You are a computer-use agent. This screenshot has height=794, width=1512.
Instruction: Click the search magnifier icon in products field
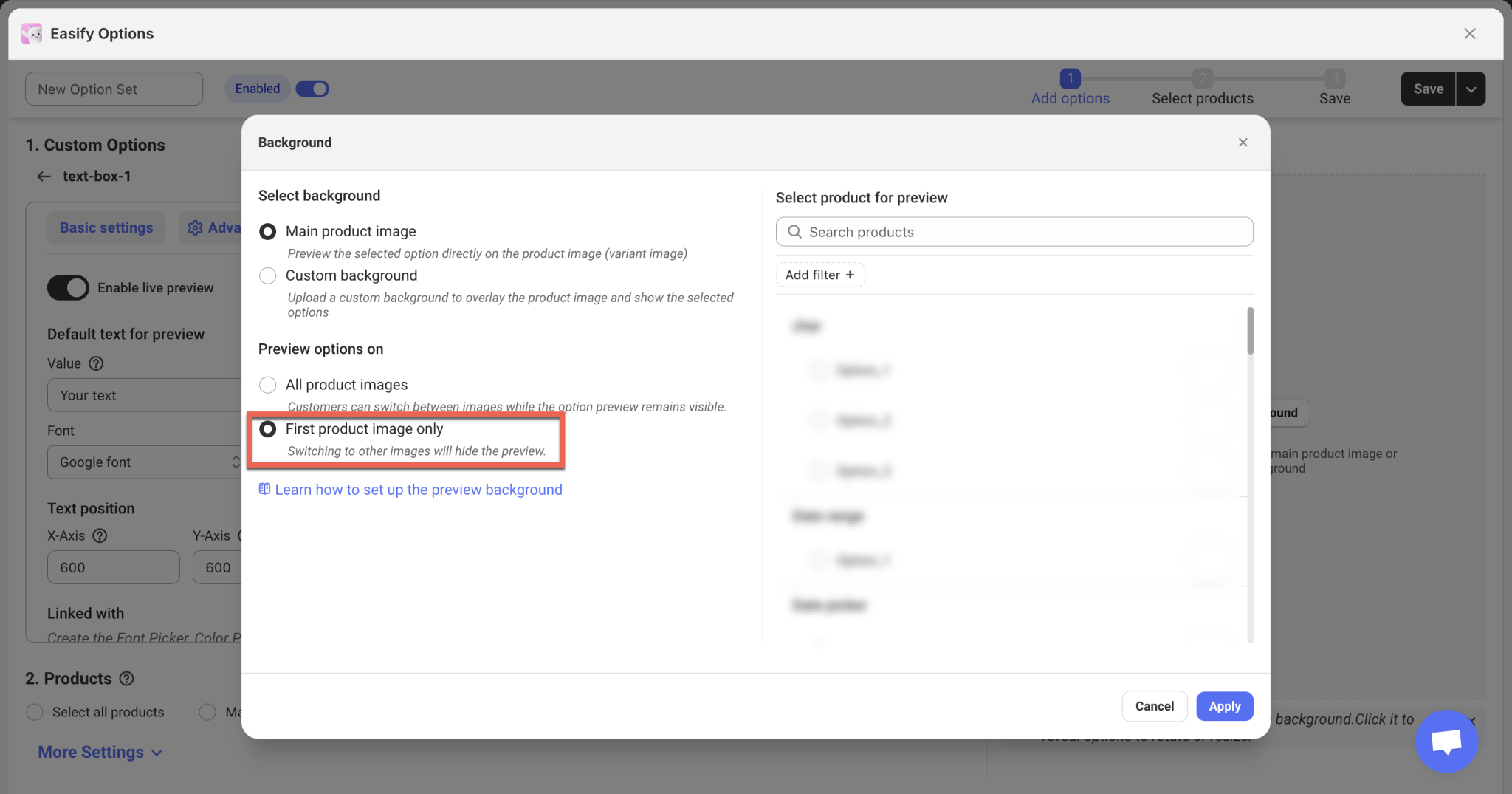[794, 232]
